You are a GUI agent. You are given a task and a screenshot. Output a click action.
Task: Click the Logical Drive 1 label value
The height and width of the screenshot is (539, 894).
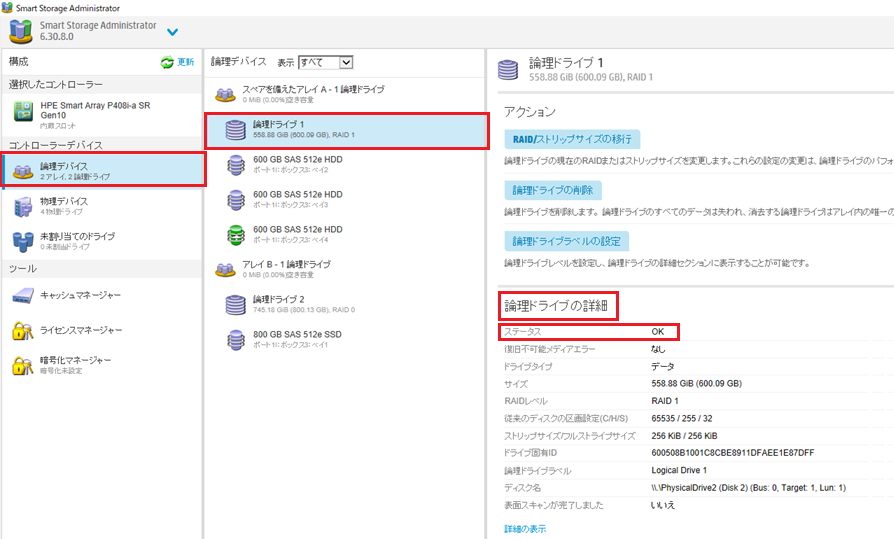pos(679,470)
